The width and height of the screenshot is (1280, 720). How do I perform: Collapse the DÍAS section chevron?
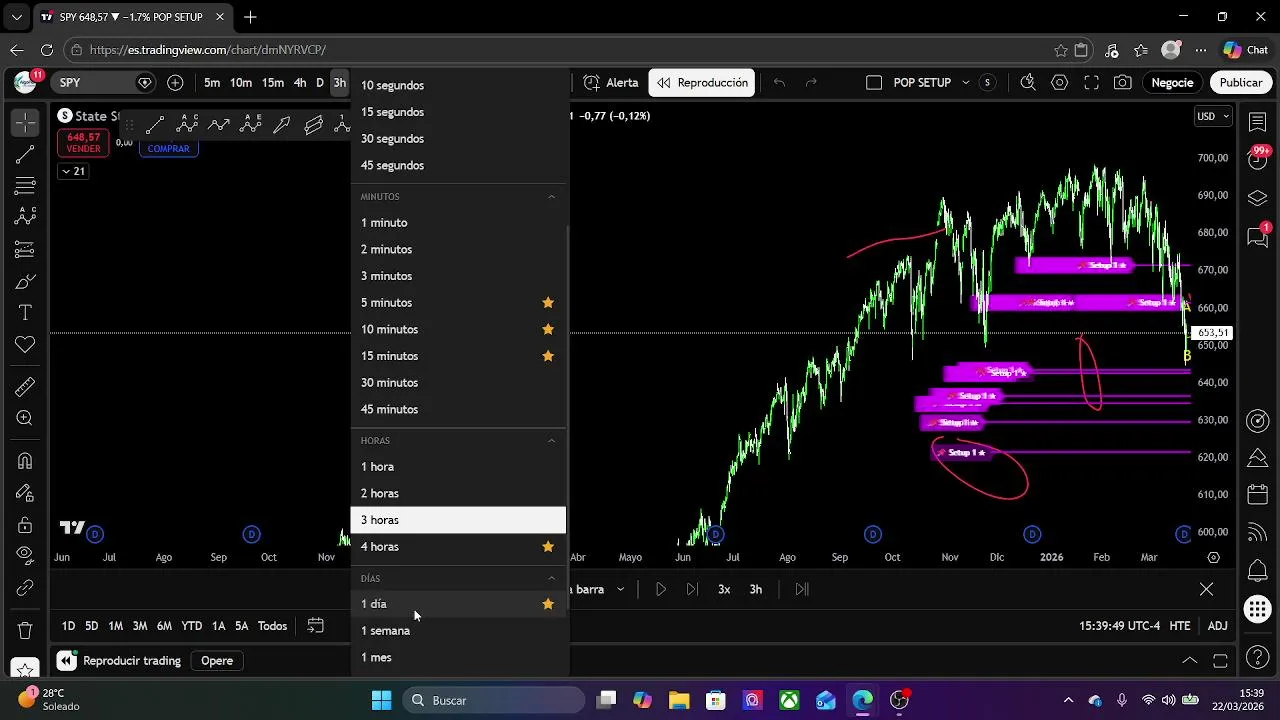551,579
